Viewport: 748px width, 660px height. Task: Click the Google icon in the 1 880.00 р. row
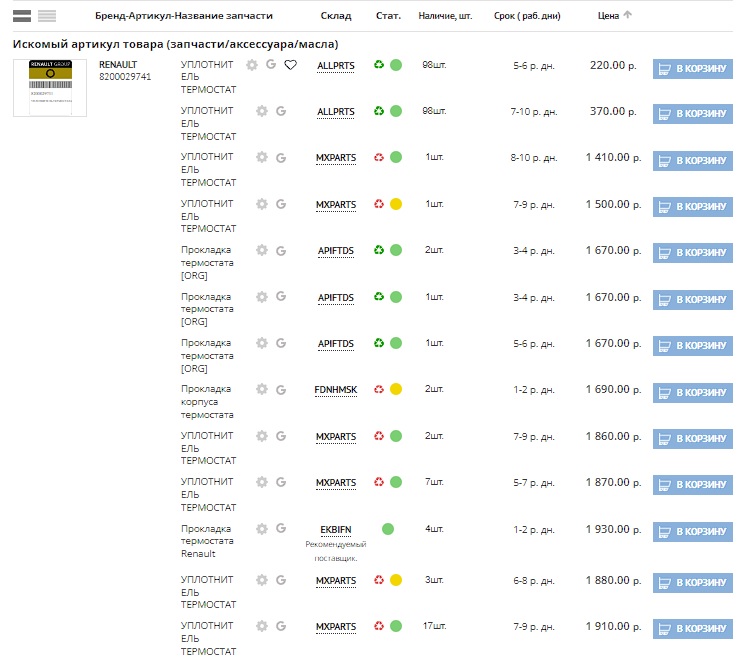(x=281, y=579)
